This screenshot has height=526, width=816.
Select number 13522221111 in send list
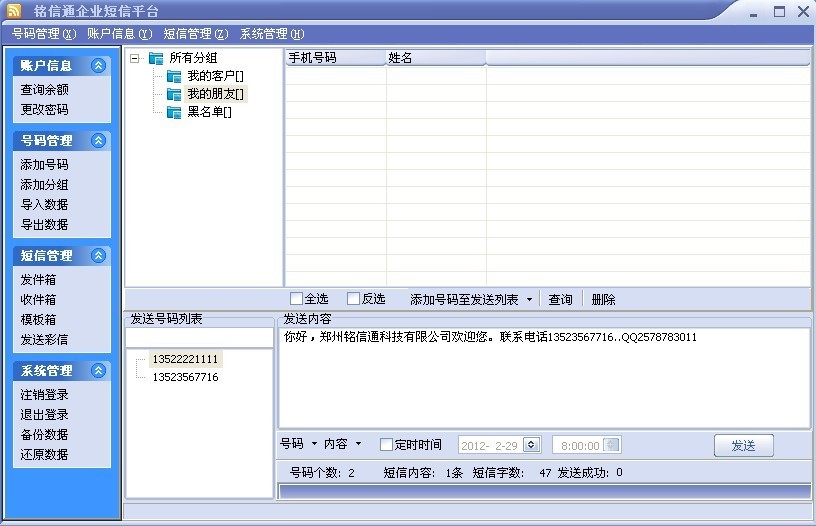coord(185,359)
